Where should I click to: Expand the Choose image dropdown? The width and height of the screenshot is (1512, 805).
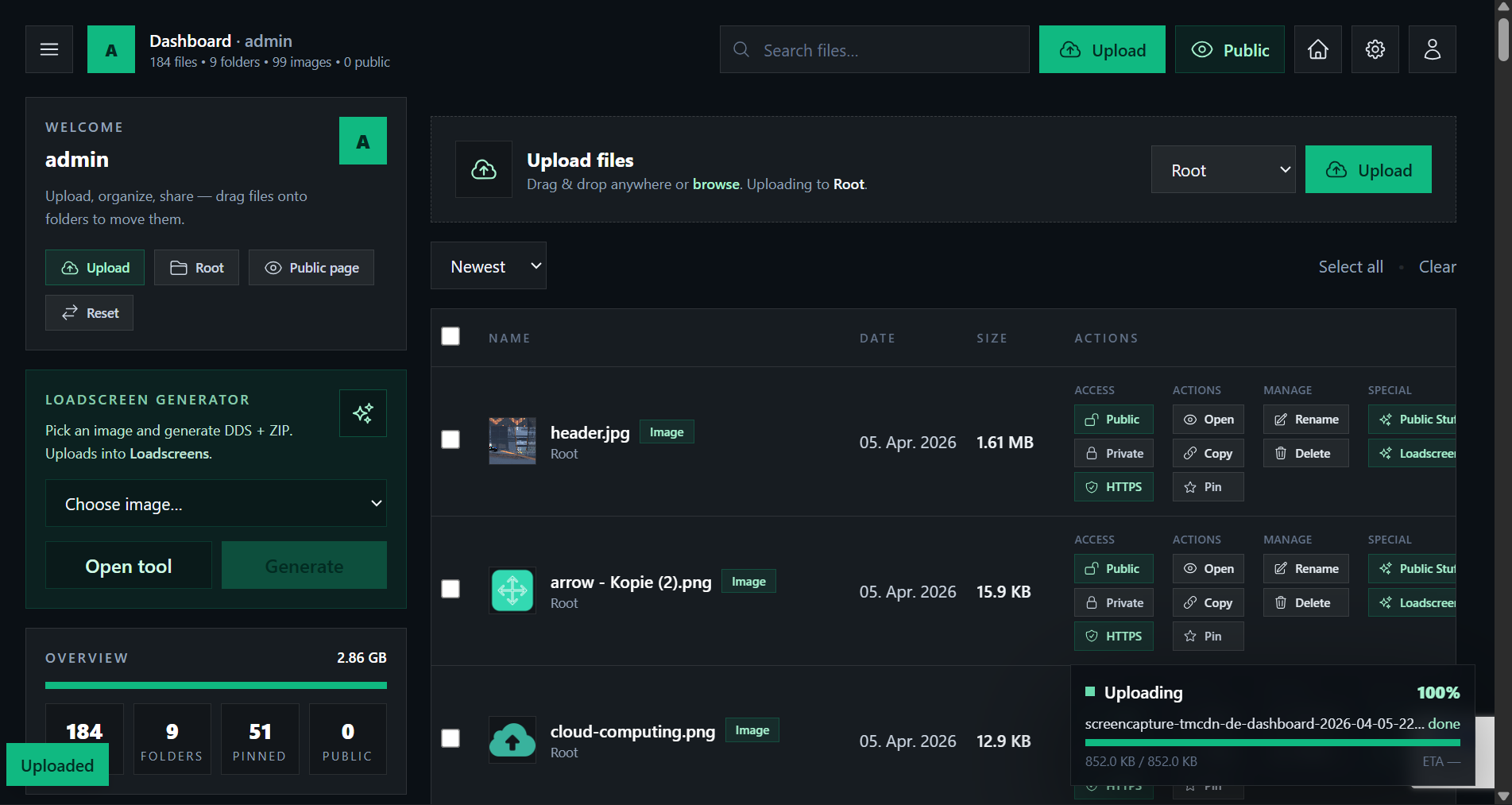point(216,504)
